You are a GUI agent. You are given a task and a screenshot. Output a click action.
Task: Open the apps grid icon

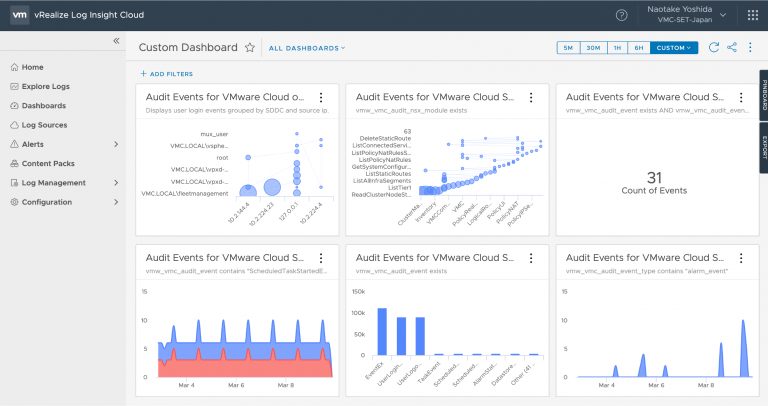tap(753, 15)
